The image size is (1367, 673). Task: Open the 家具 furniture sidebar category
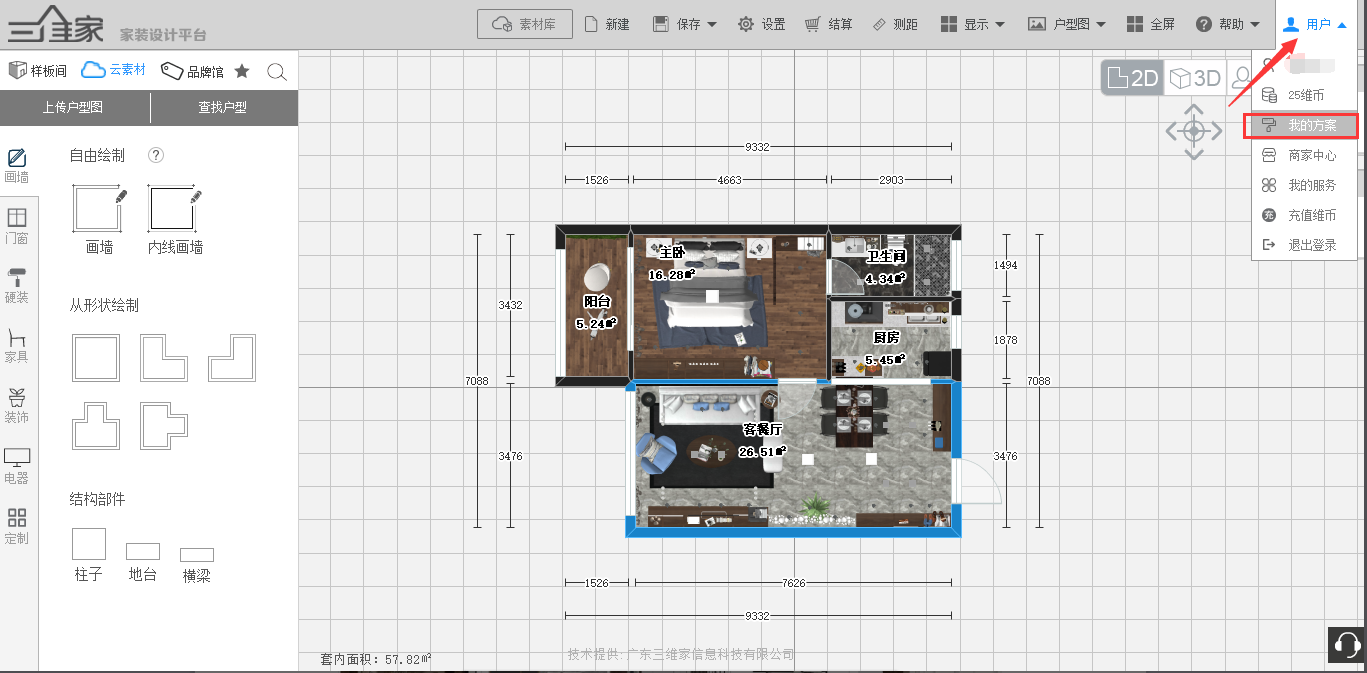[17, 344]
